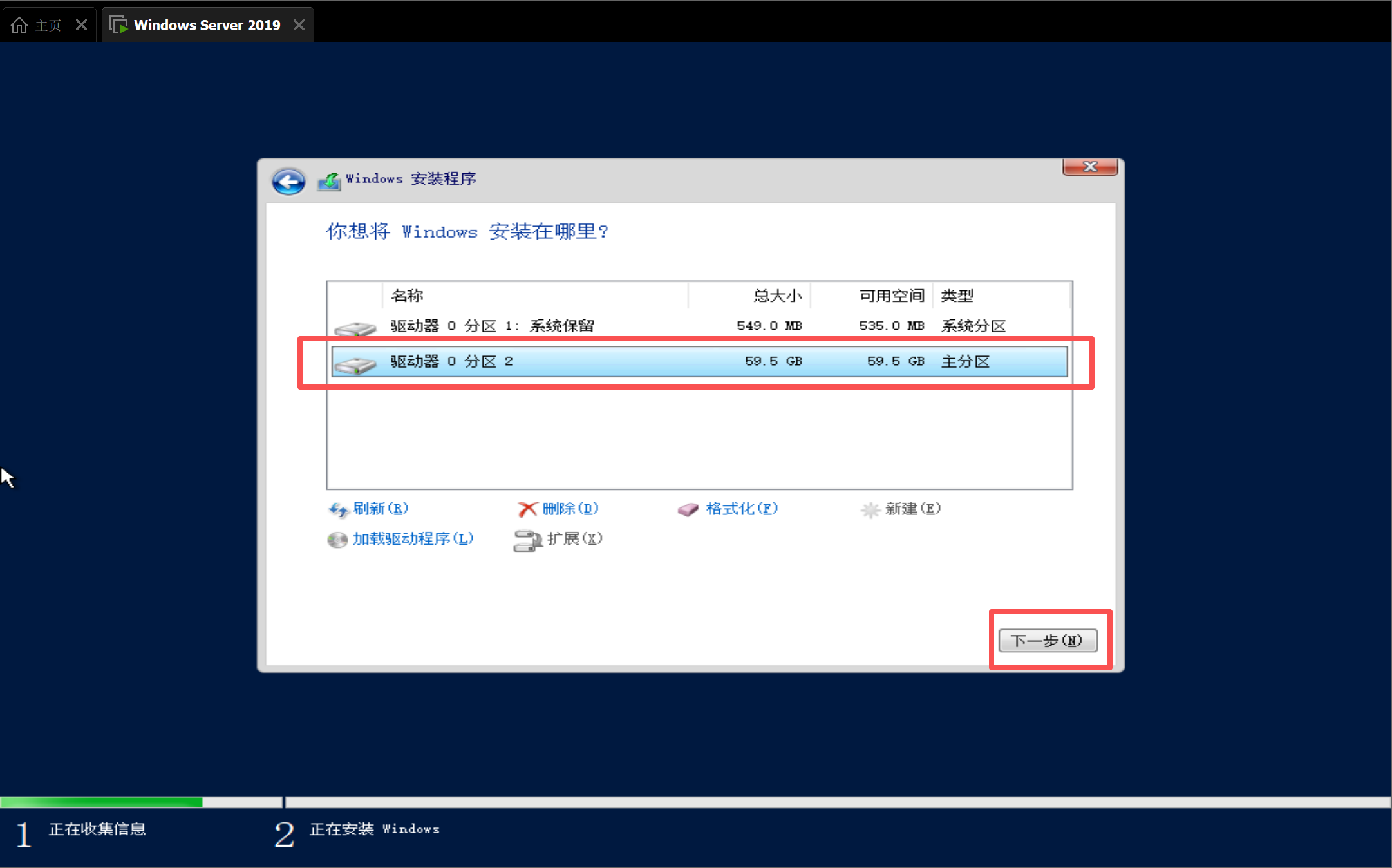1392x868 pixels.
Task: Click the 加载驱动程序 disc icon
Action: point(337,540)
